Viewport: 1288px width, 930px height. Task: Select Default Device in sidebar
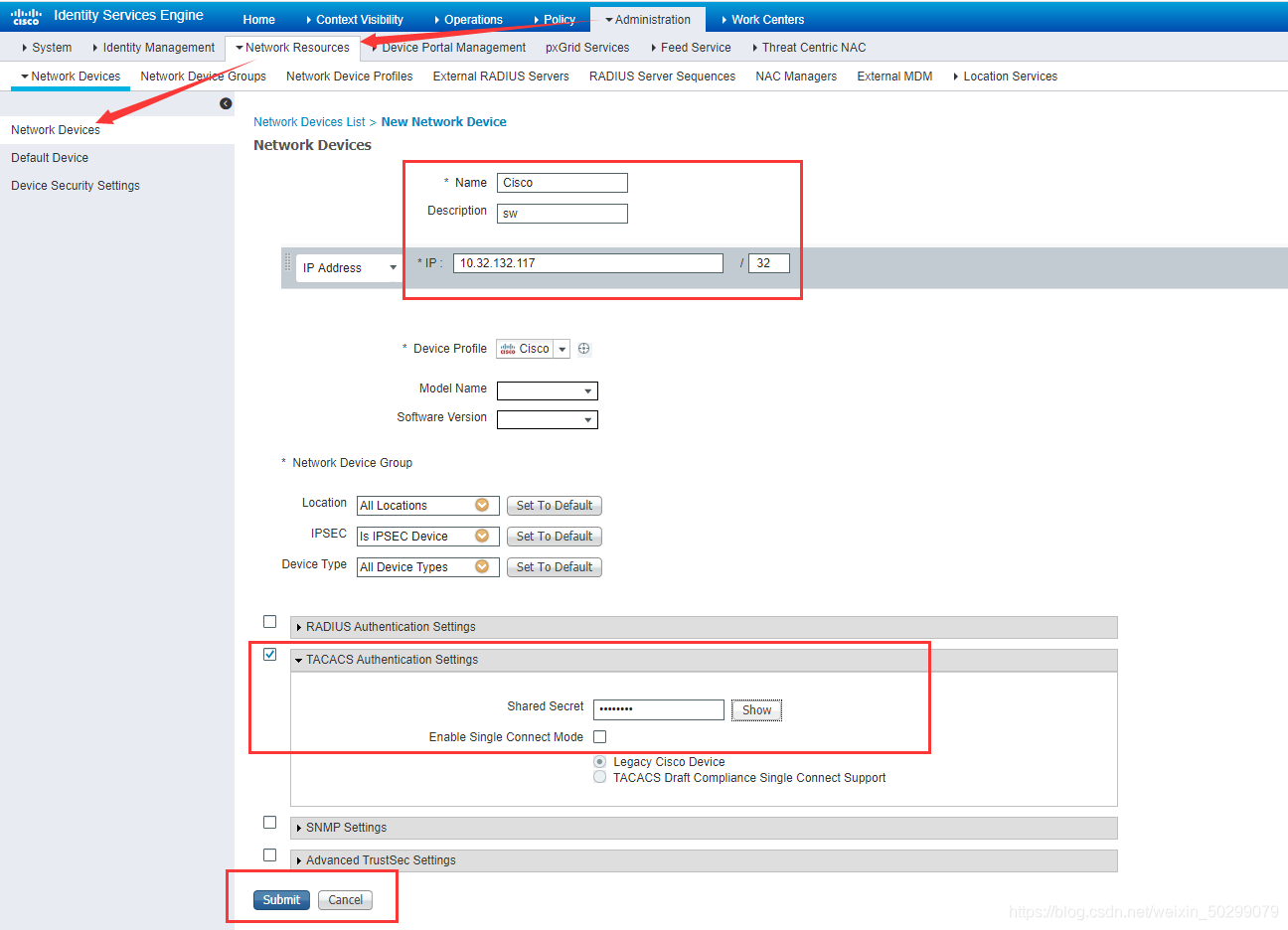point(50,158)
